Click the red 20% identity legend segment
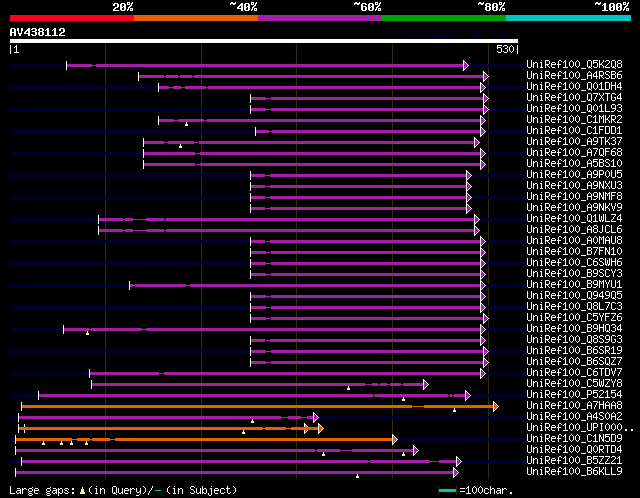Image resolution: width=640 pixels, height=498 pixels. point(72,18)
